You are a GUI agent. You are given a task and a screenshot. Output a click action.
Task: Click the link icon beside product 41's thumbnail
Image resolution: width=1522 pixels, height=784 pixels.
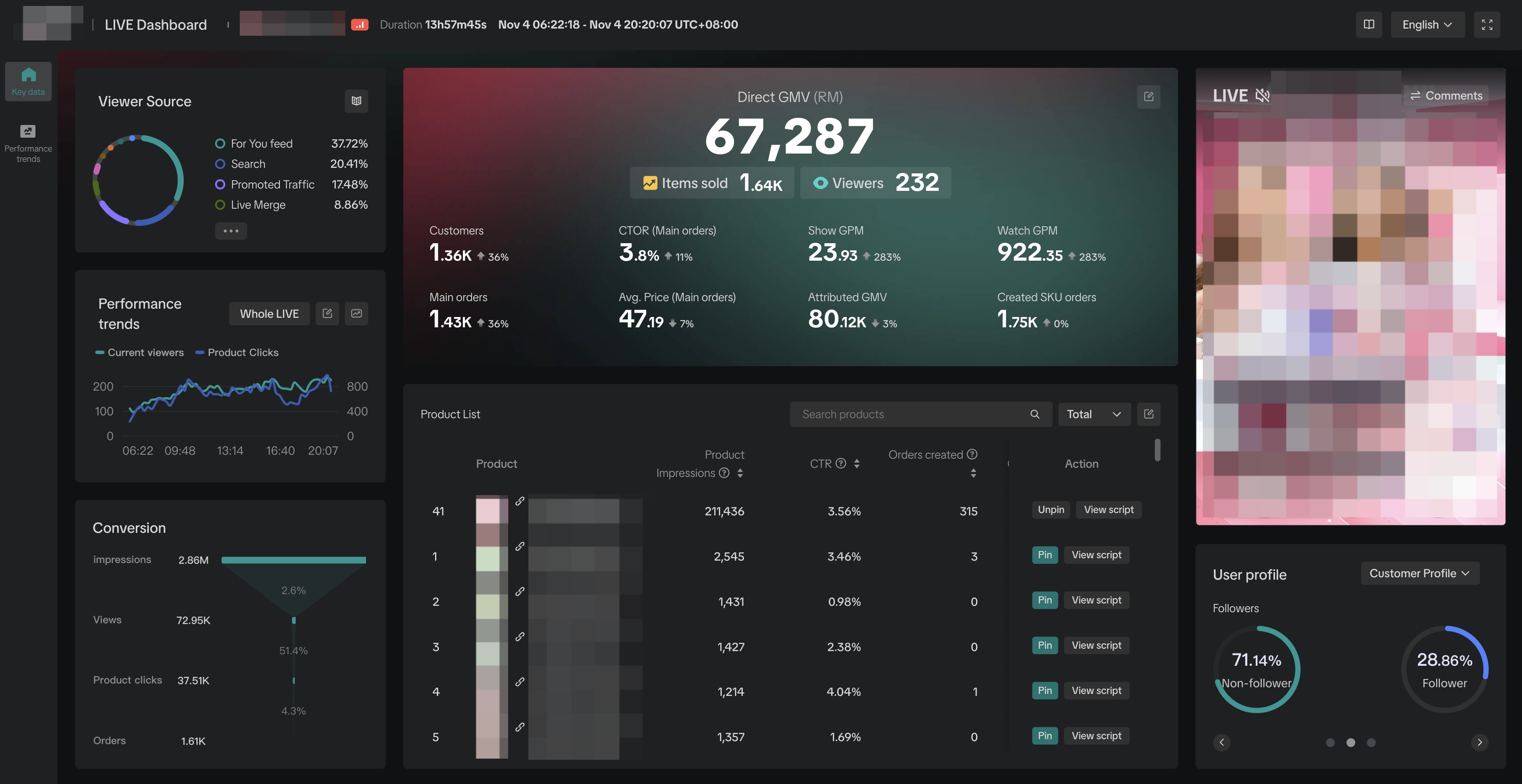pos(520,501)
